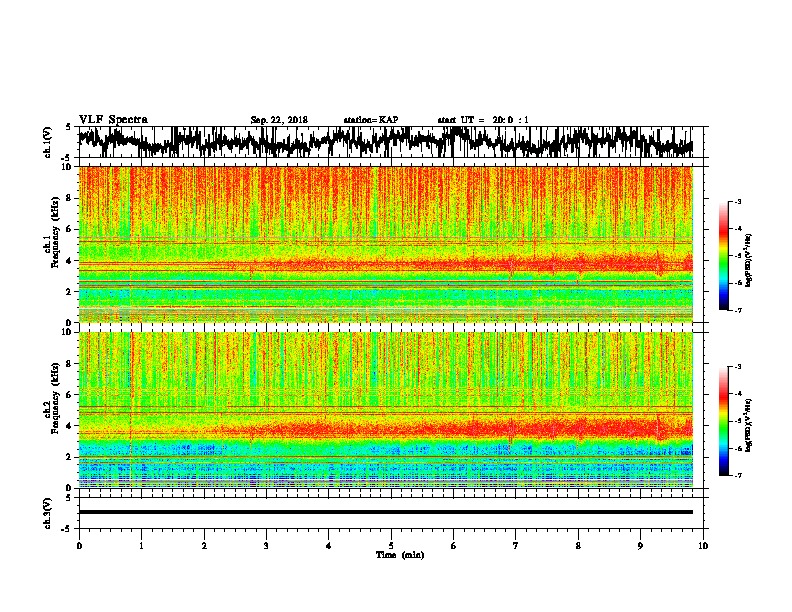The image size is (792, 612).
Task: Click the "-7" tick on ch.1 color bar
Action: tap(738, 310)
